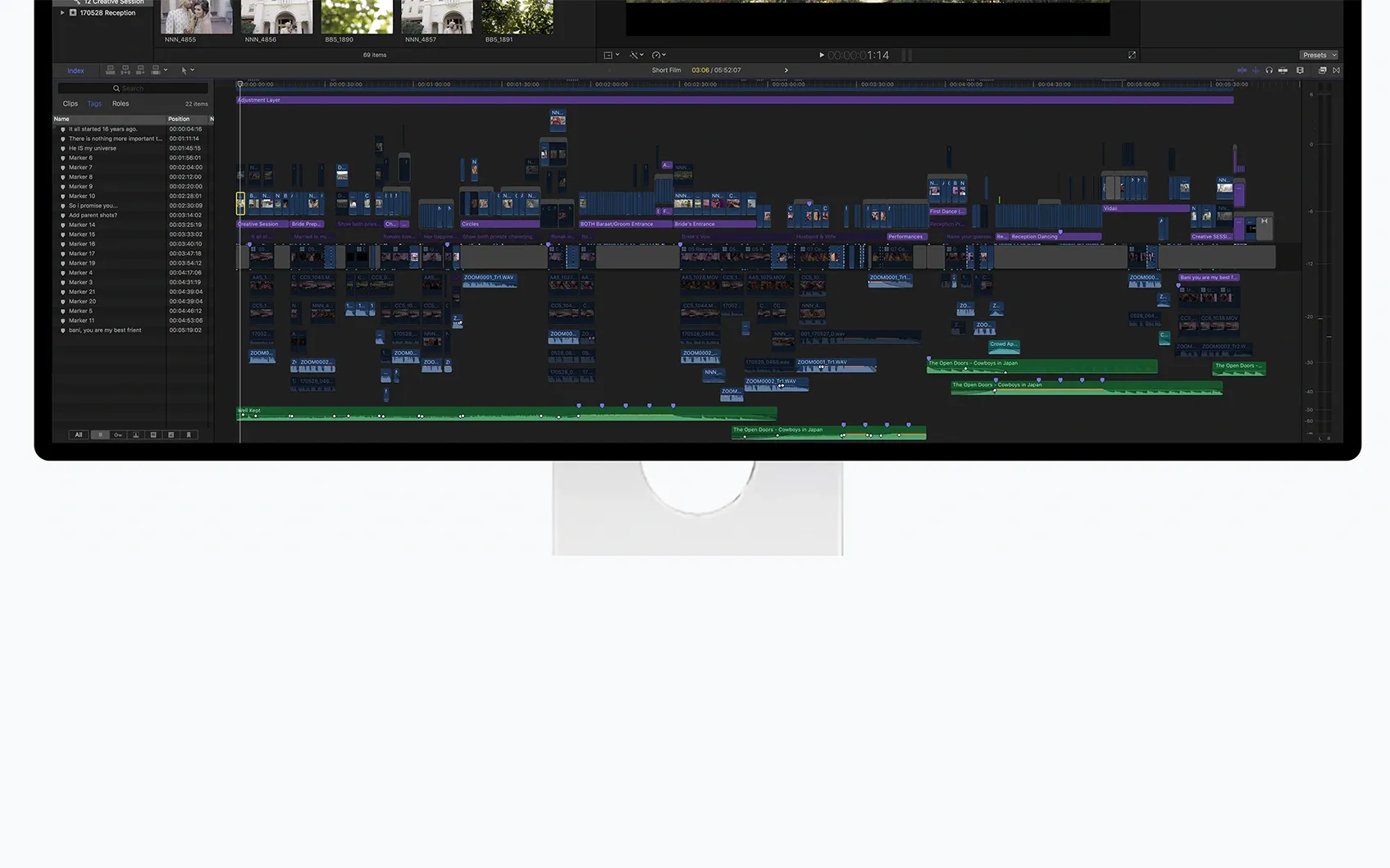This screenshot has height=868, width=1390.
Task: Open the Select tool pop-up menu
Action: click(188, 70)
